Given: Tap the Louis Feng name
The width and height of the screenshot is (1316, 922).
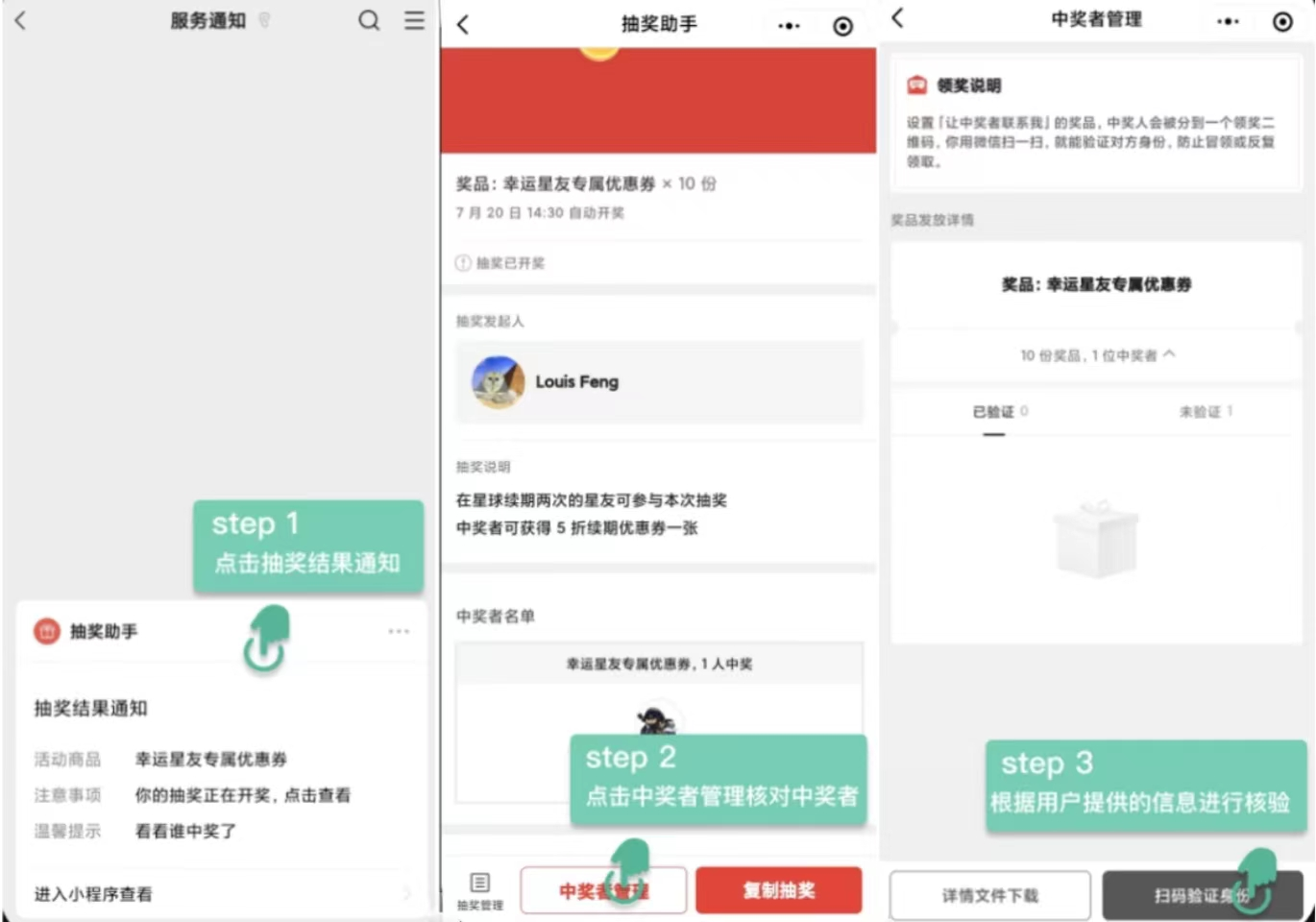Looking at the screenshot, I should coord(576,382).
